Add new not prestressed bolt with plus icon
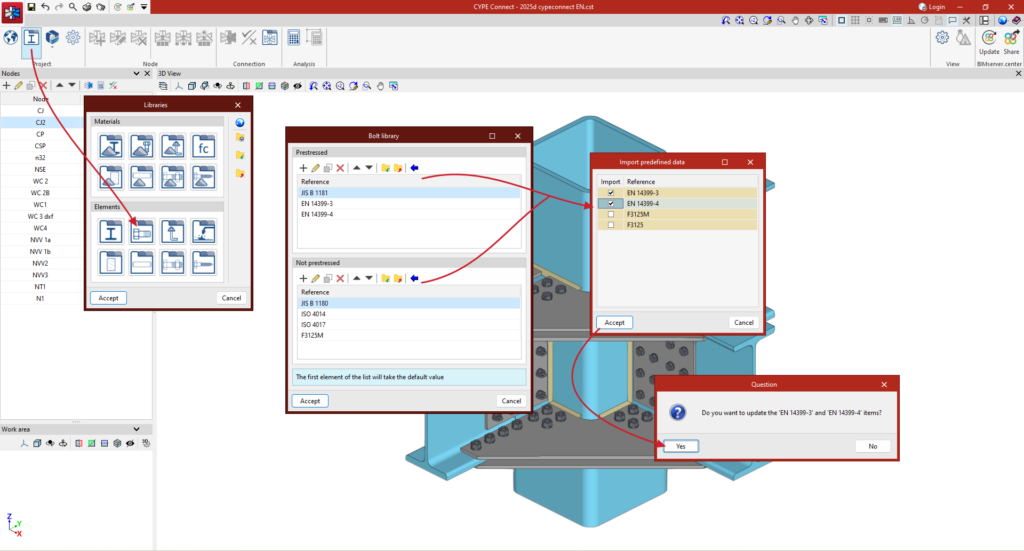The image size is (1024, 551). (x=303, y=278)
